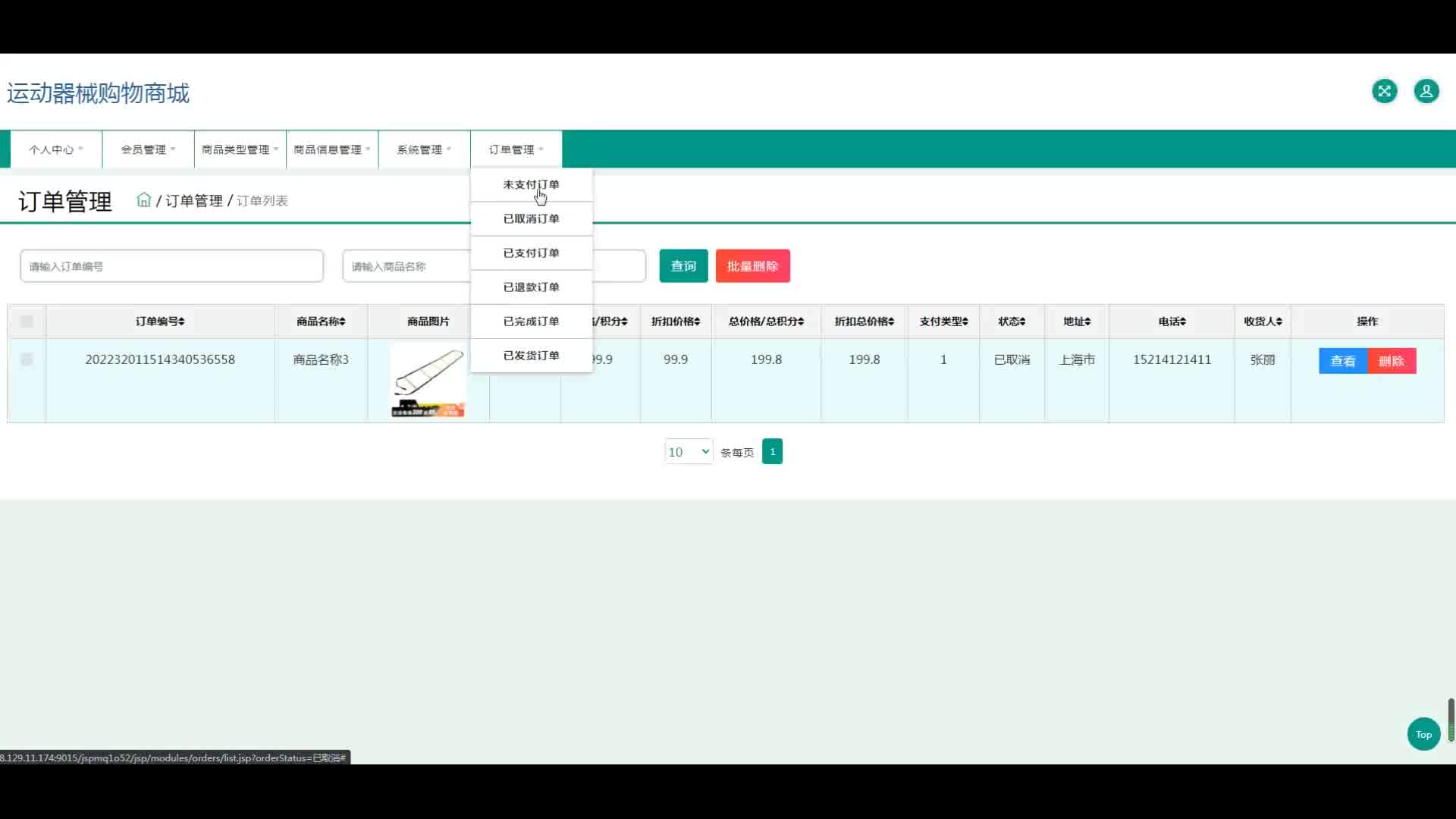Click the home icon in breadcrumb
Screen dimensions: 1456x819
143,200
